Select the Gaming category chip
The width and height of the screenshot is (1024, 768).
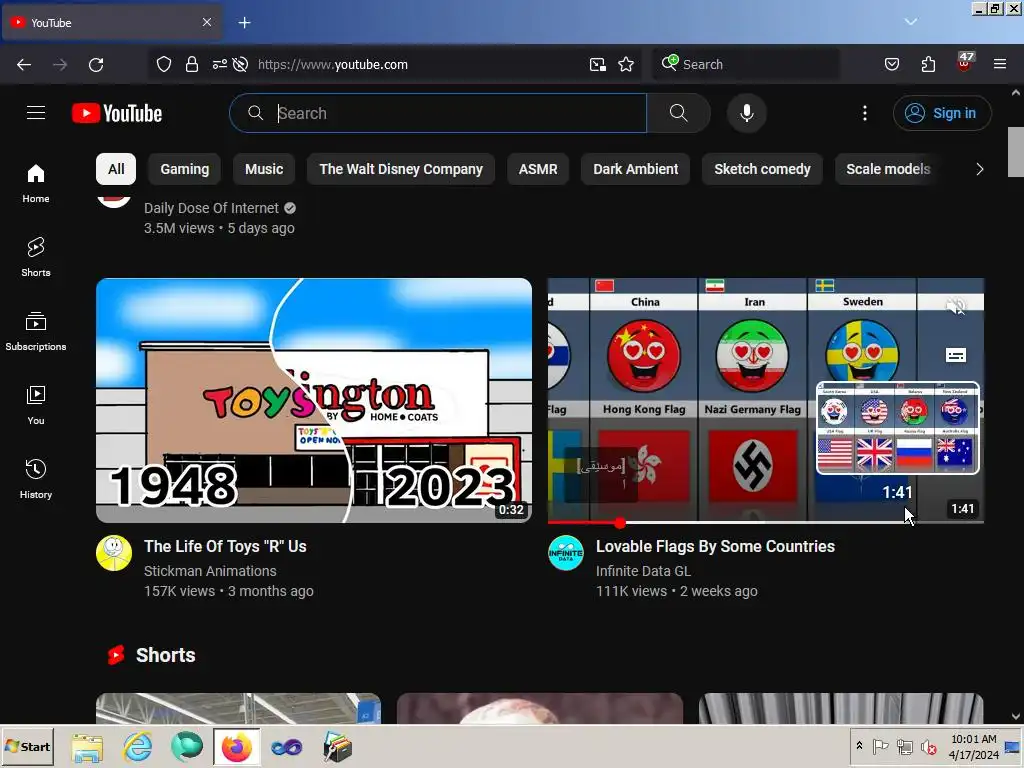coord(185,169)
